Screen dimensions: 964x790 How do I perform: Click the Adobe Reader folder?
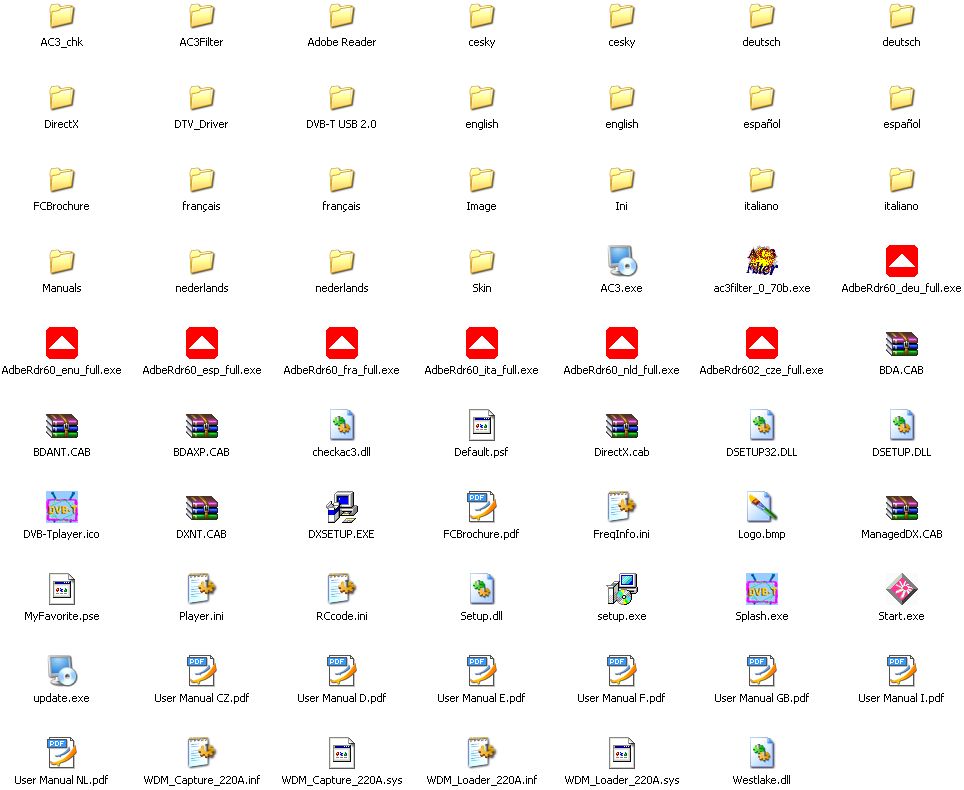[341, 16]
